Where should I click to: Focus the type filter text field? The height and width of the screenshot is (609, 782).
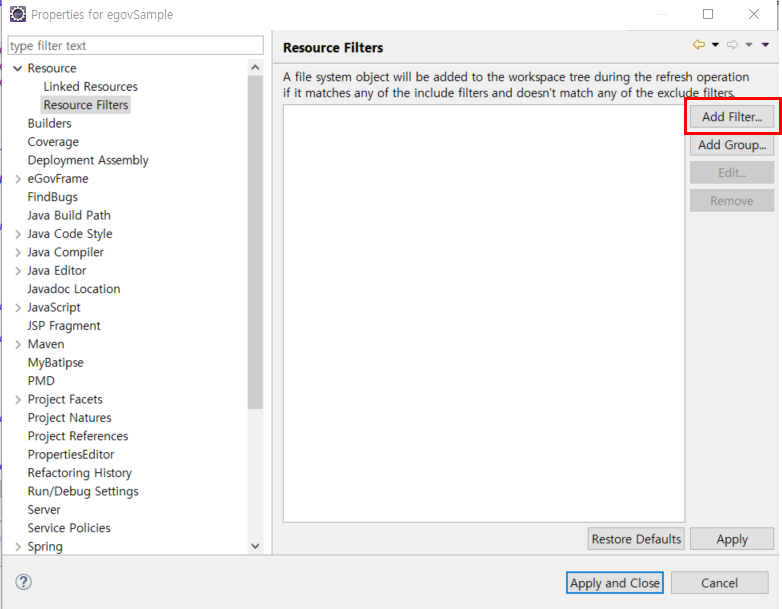point(136,45)
